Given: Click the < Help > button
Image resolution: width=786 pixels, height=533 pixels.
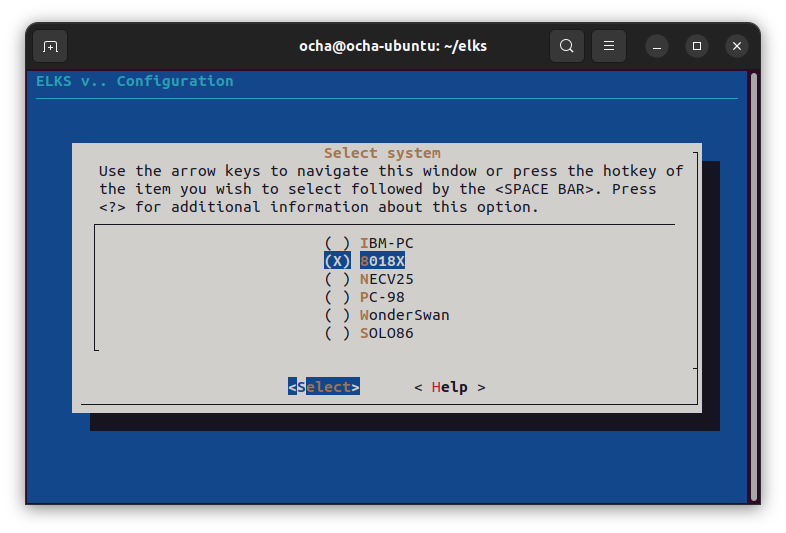Looking at the screenshot, I should pos(450,387).
